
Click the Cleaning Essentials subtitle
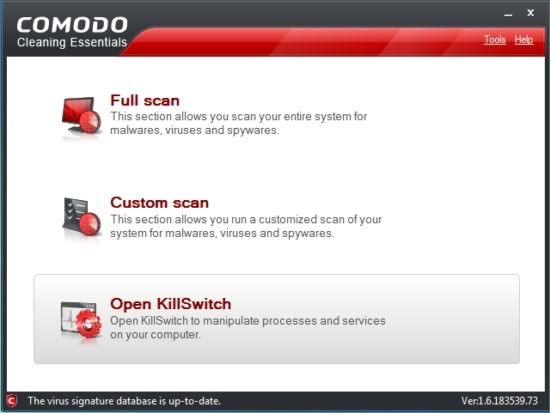(72, 42)
